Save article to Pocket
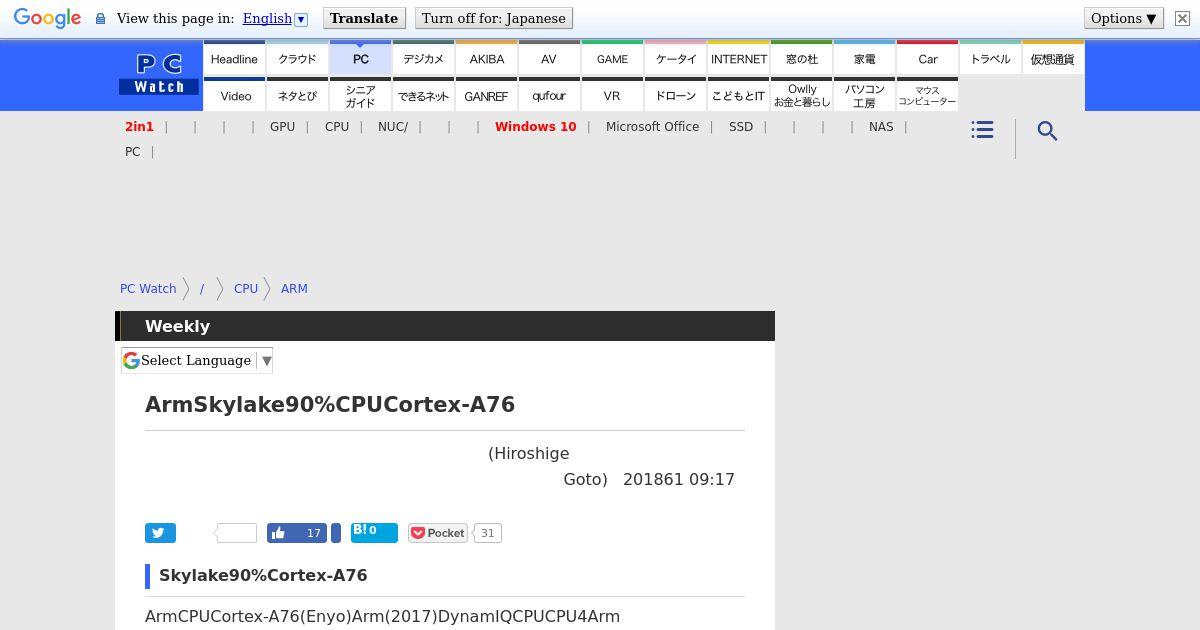Viewport: 1200px width, 630px height. point(438,533)
